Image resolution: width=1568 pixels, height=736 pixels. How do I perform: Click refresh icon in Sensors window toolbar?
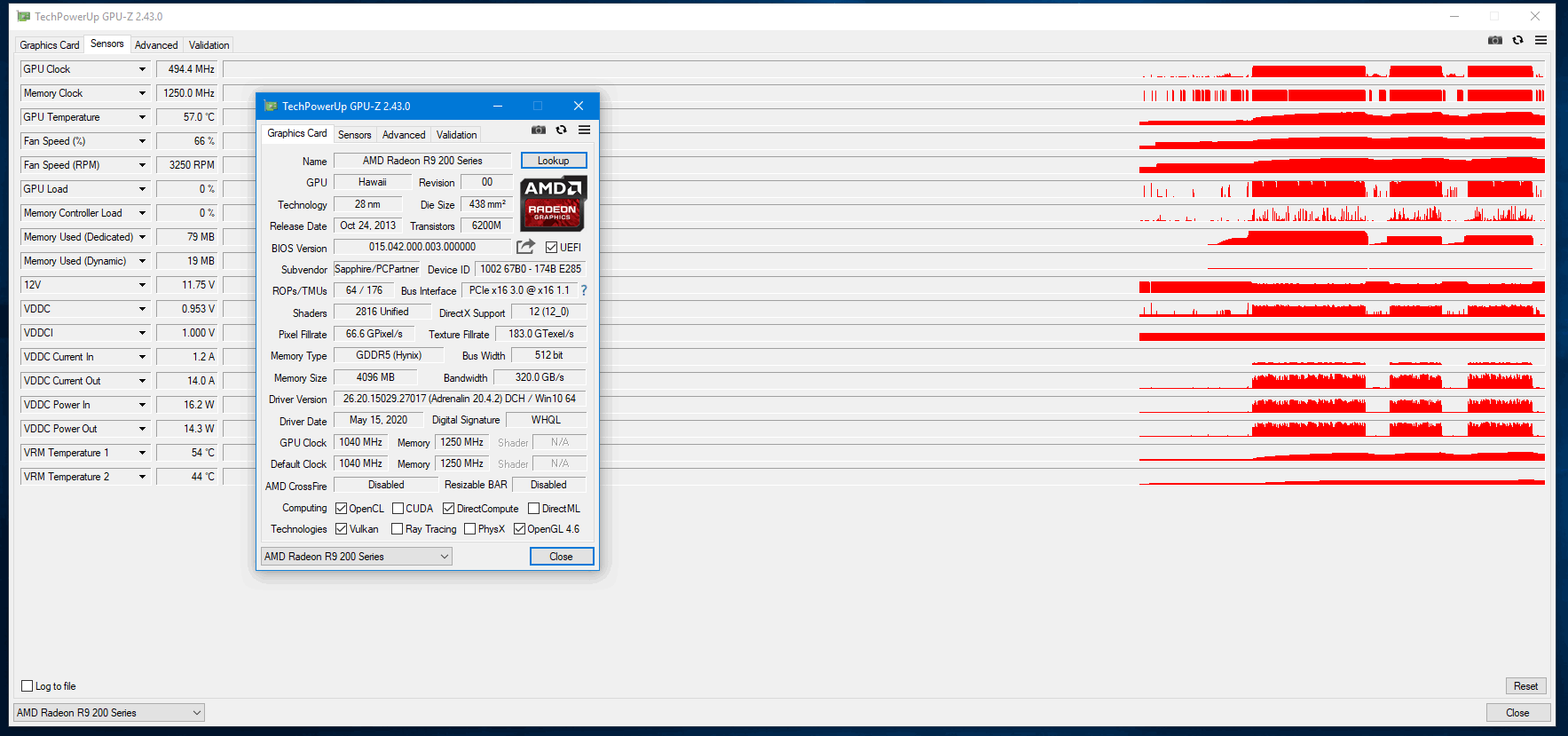1517,40
